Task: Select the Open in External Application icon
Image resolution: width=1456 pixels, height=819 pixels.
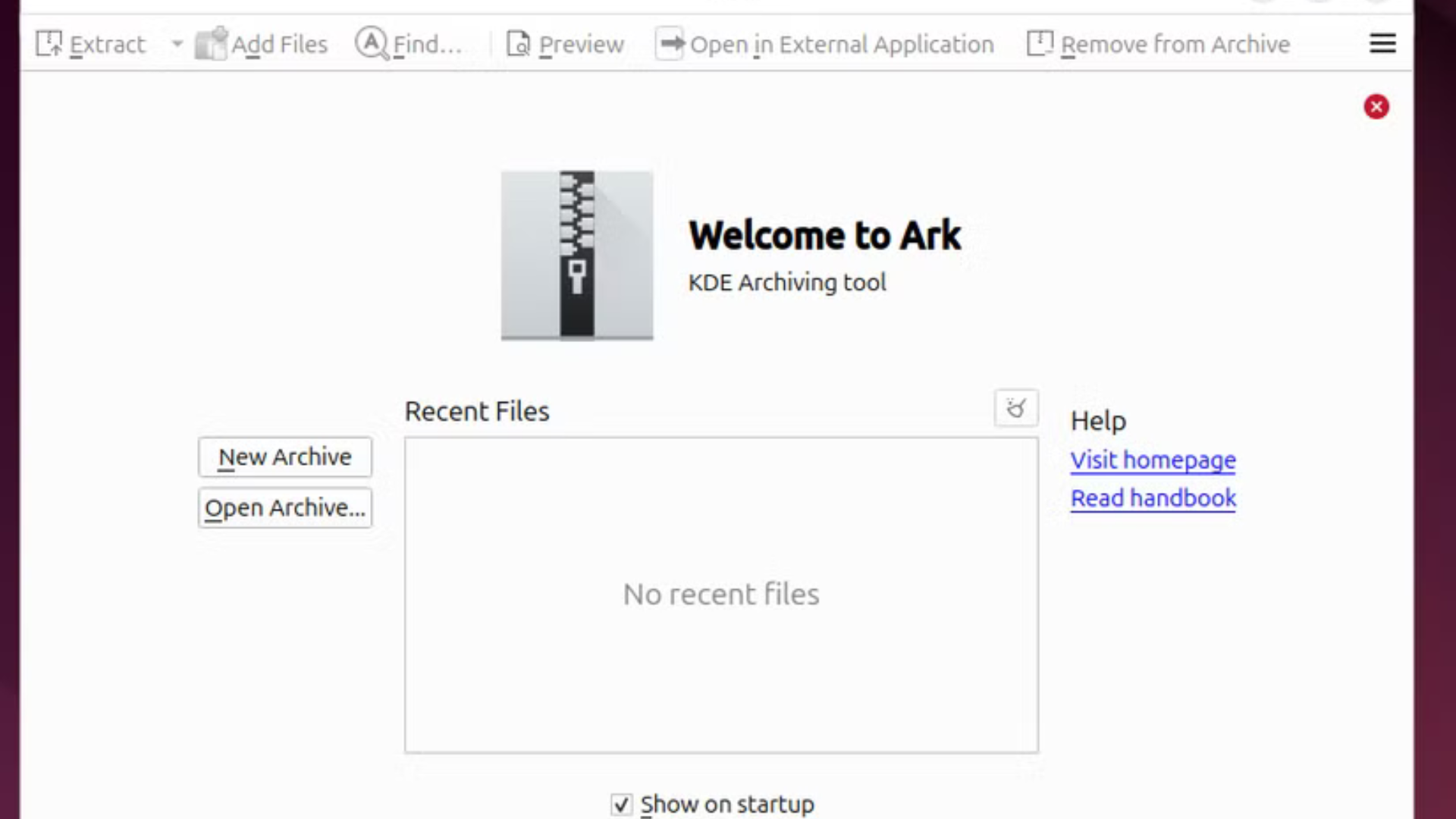Action: [x=670, y=43]
